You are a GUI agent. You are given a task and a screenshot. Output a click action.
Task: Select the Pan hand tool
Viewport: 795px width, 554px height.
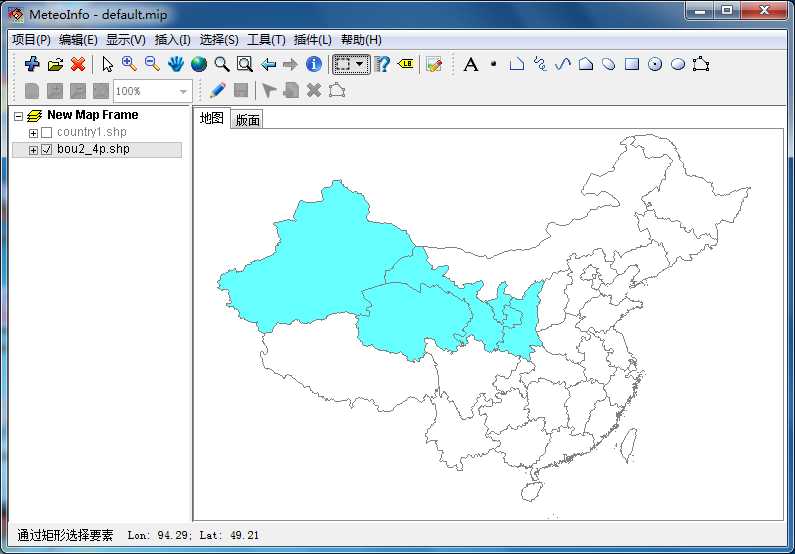click(x=176, y=64)
